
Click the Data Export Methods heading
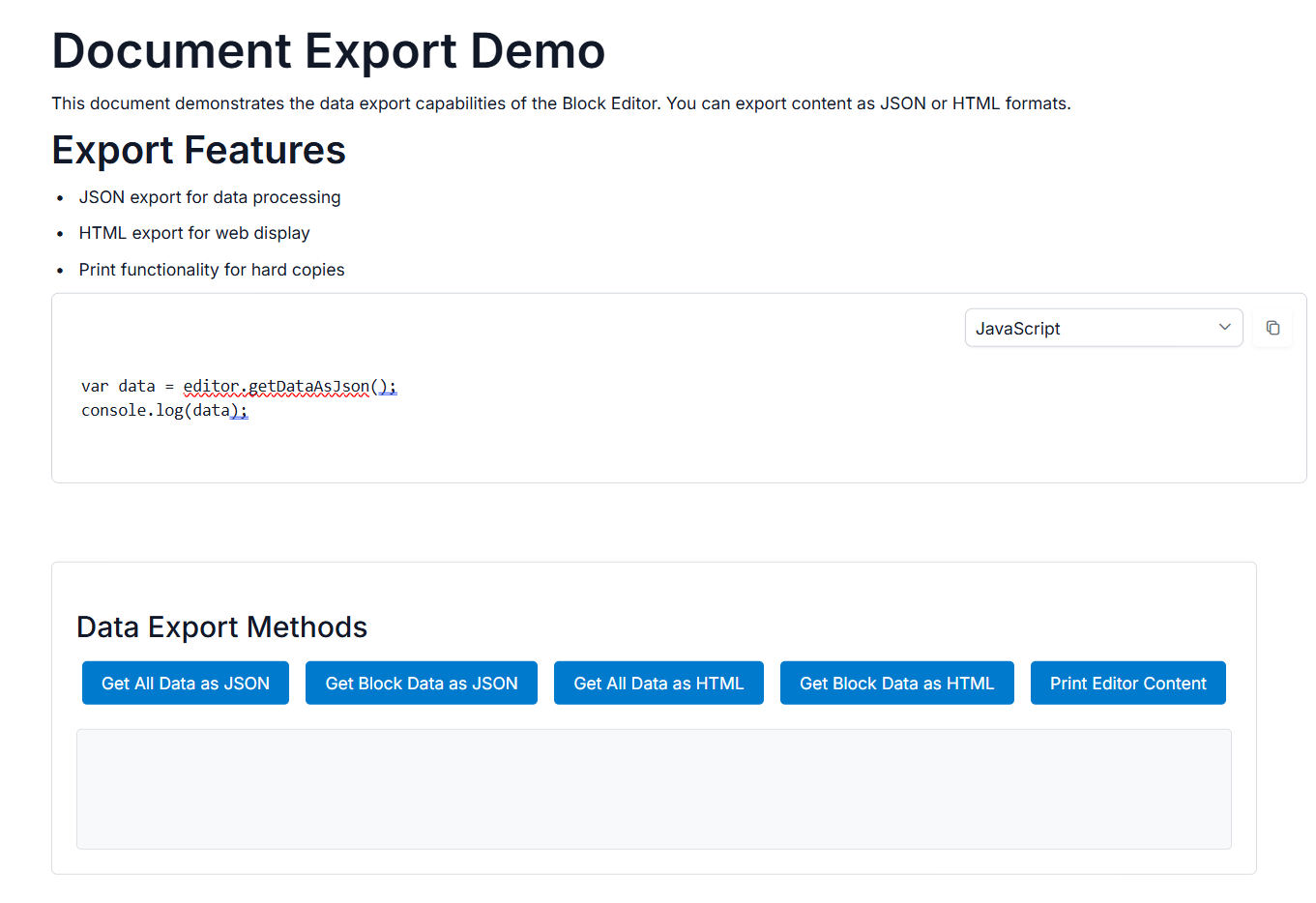click(x=221, y=626)
